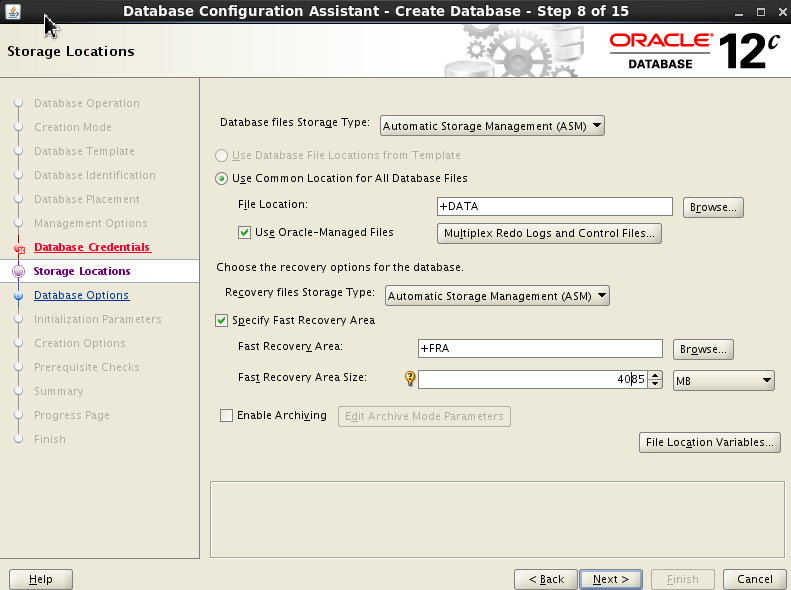Viewport: 791px width, 590px height.
Task: Click the Database Options step bullet icon
Action: point(18,296)
